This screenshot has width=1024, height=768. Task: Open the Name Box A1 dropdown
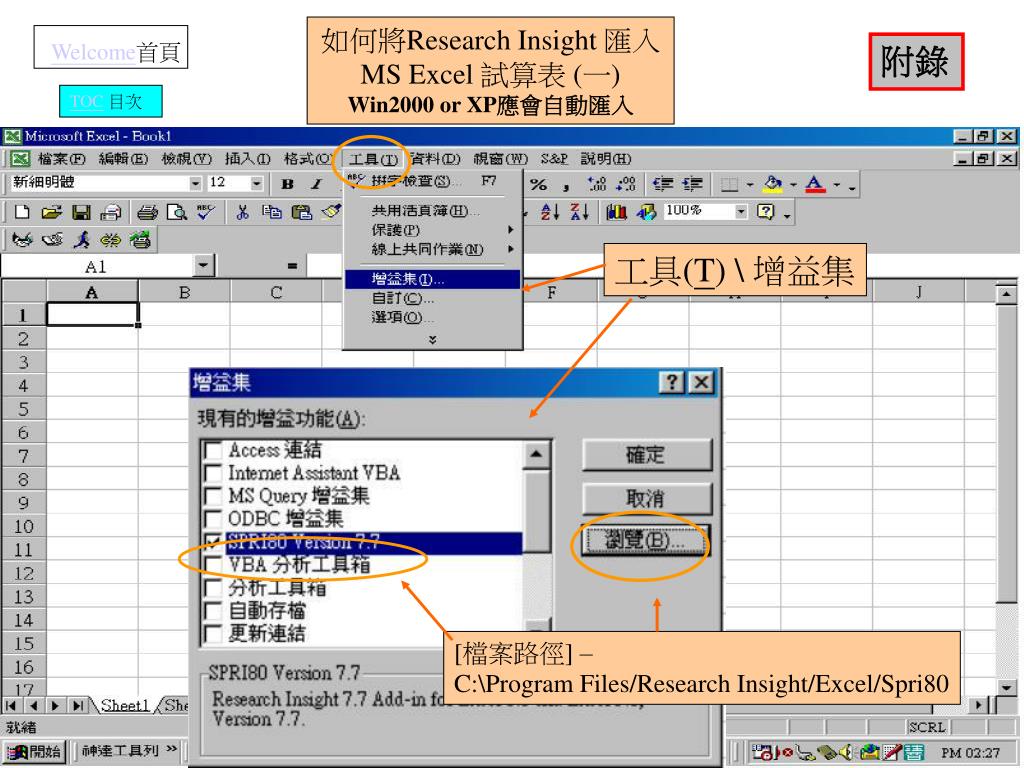(204, 266)
